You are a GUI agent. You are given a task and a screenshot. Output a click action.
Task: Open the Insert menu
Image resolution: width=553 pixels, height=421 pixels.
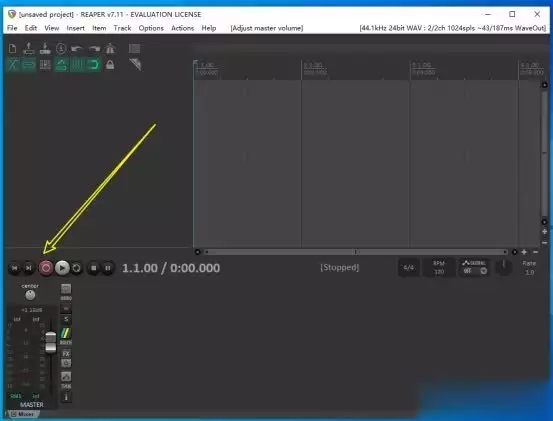coord(75,28)
